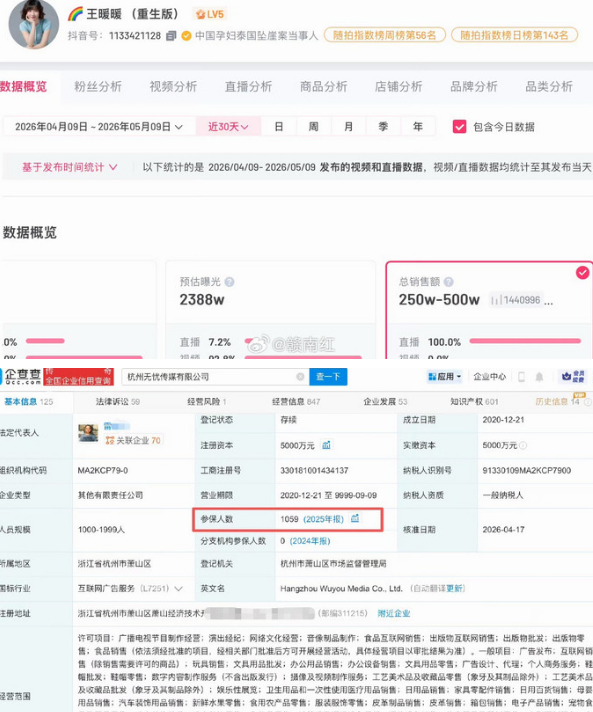This screenshot has width=593, height=712.
Task: Toggle the checked mark on 总销售额 card
Action: tap(583, 272)
